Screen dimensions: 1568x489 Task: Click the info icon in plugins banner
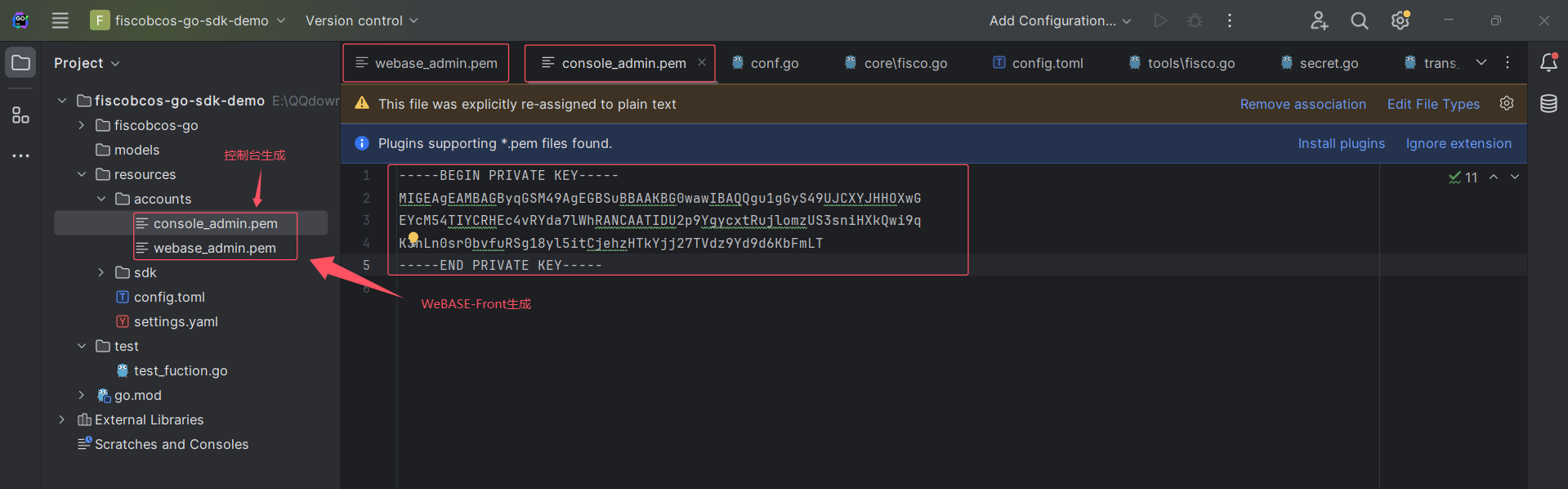click(362, 143)
